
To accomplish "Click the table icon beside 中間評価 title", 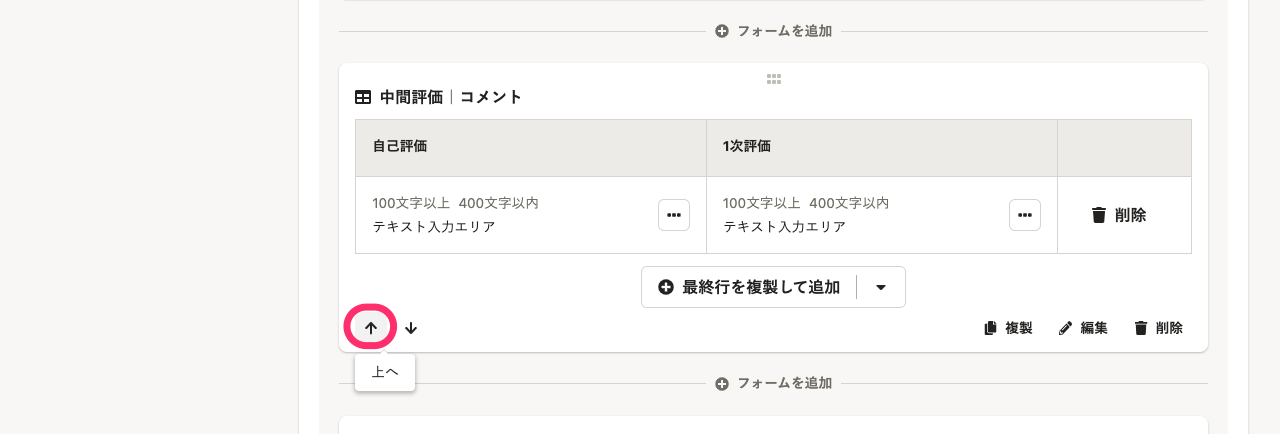I will [363, 97].
